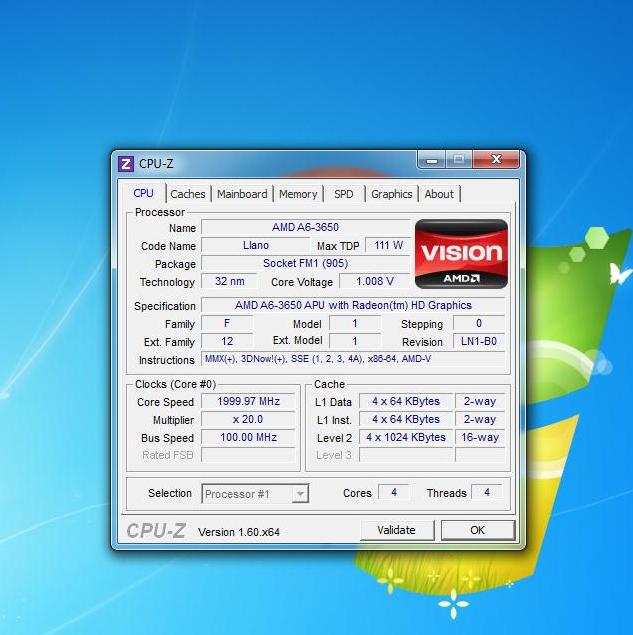Click the Family value F
This screenshot has width=633, height=635.
coord(227,323)
